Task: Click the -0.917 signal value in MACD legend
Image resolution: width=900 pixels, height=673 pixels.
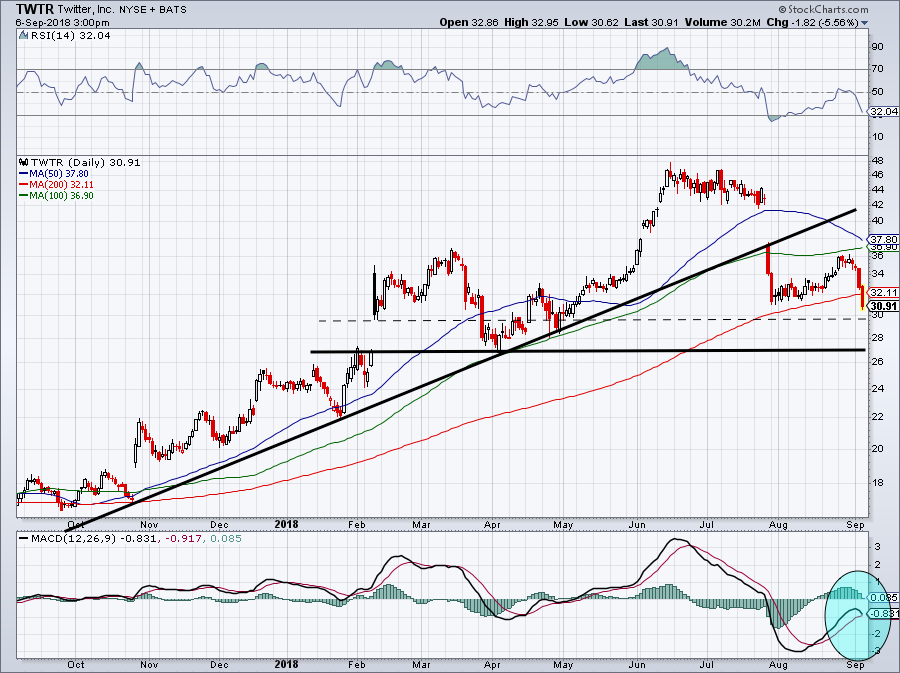Action: 183,539
